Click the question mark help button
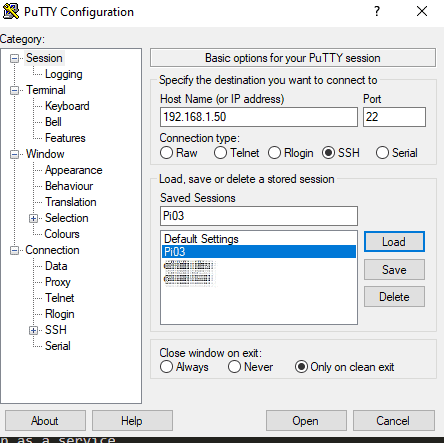Image resolution: width=444 pixels, height=443 pixels. click(377, 11)
